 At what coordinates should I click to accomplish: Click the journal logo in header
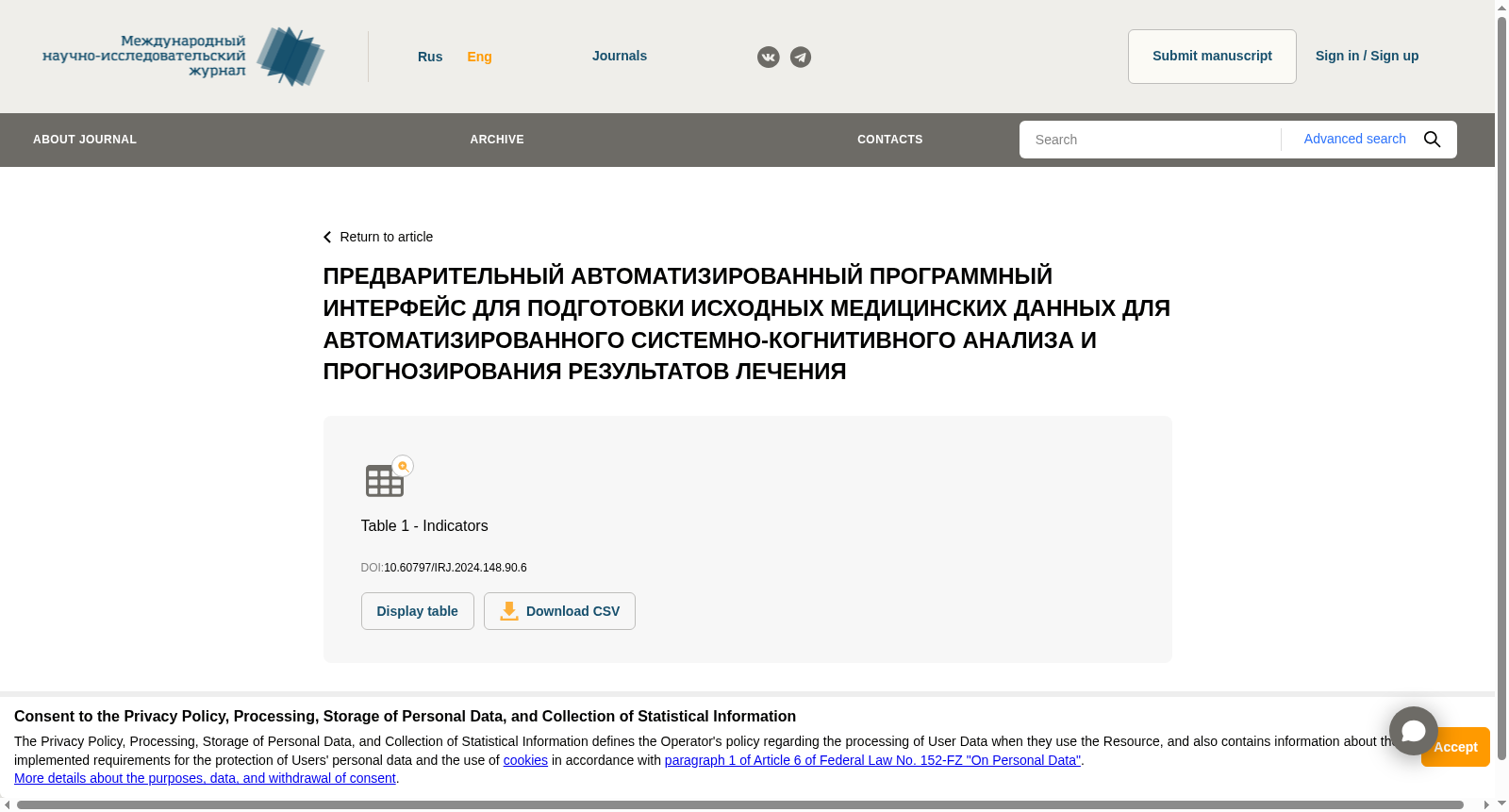(x=184, y=57)
